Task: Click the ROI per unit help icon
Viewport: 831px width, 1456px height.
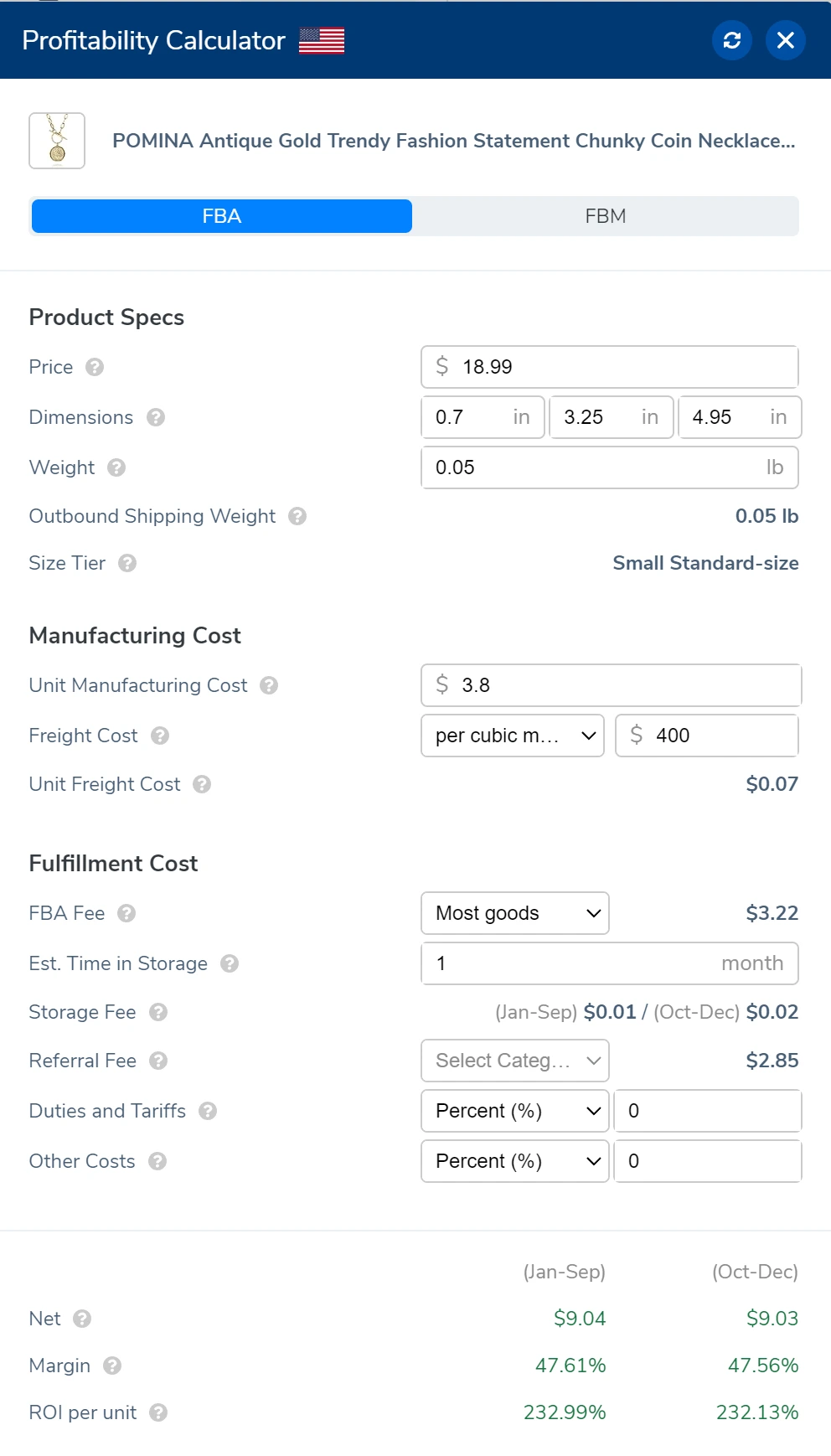Action: coord(158,1413)
